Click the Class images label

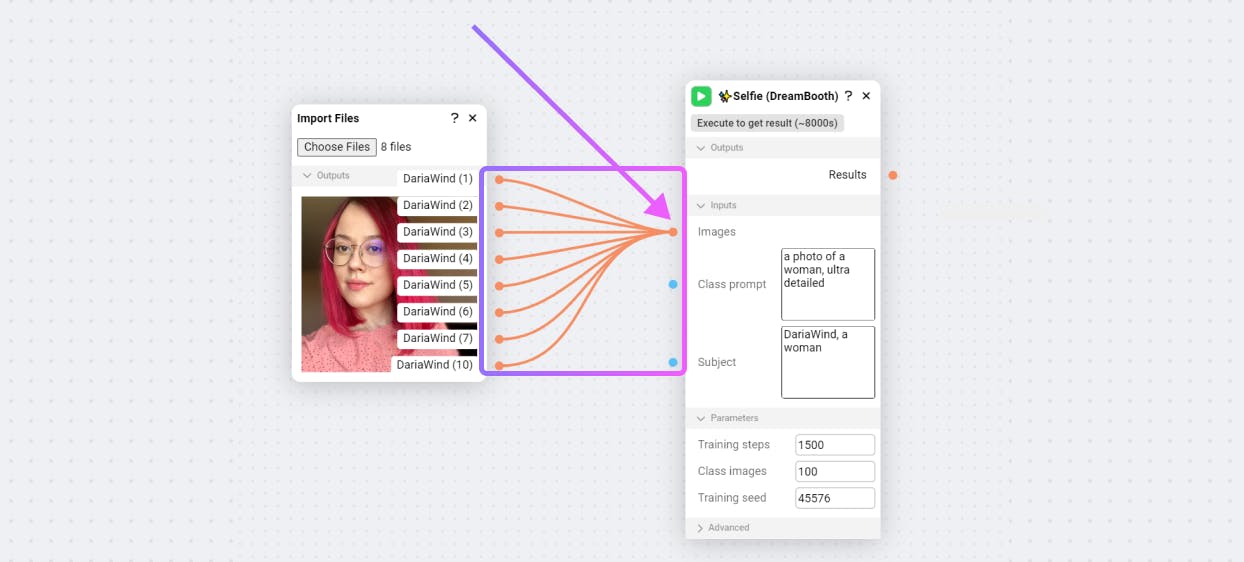732,471
